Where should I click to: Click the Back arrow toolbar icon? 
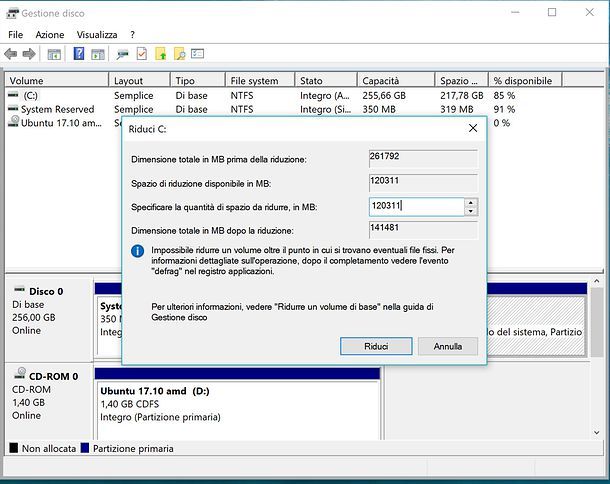click(x=11, y=53)
